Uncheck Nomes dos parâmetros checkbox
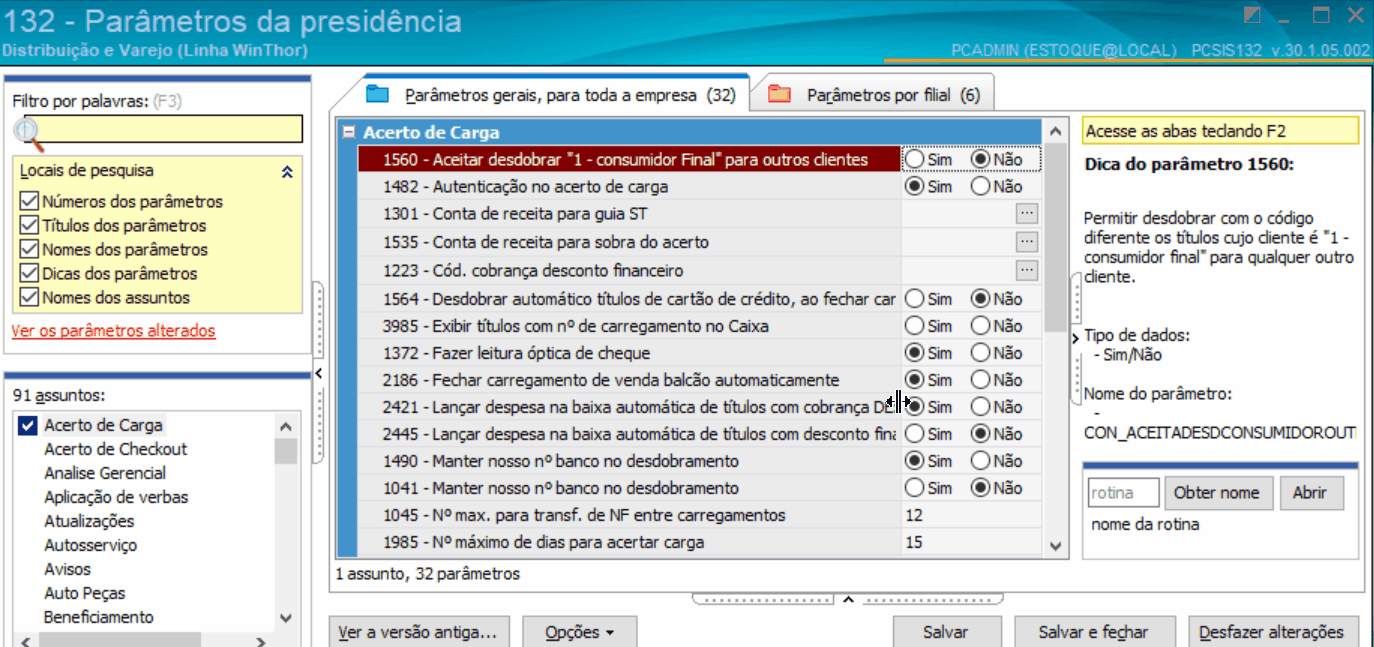This screenshot has width=1374, height=647. pyautogui.click(x=28, y=250)
